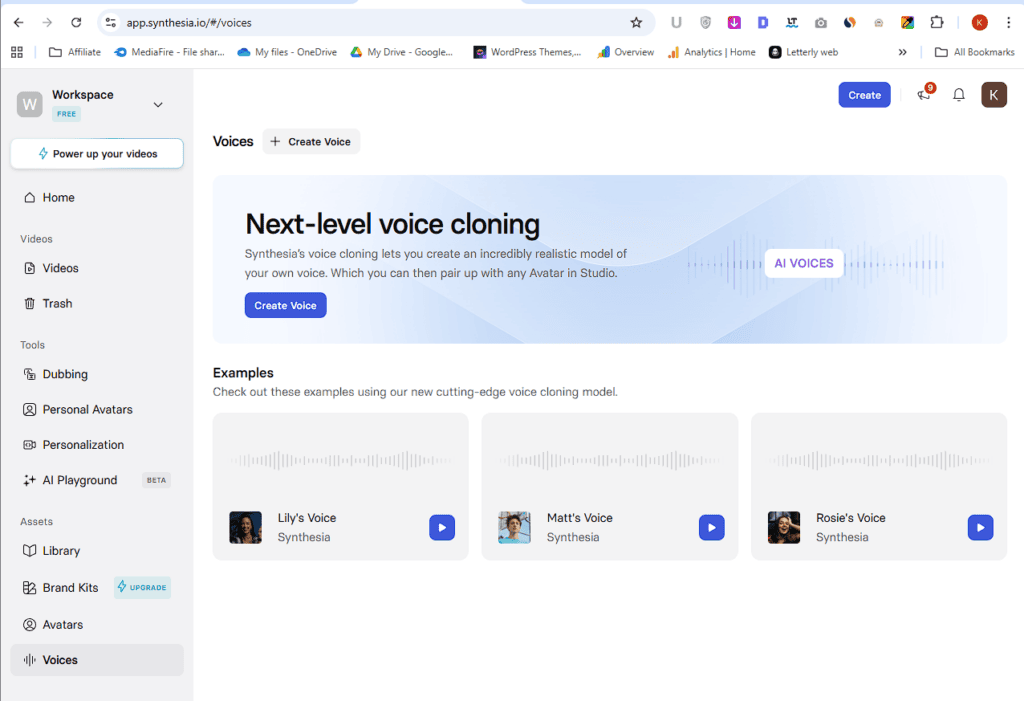Viewport: 1024px width, 701px height.
Task: Open the bookmarks apps grid icon
Action: [x=17, y=52]
